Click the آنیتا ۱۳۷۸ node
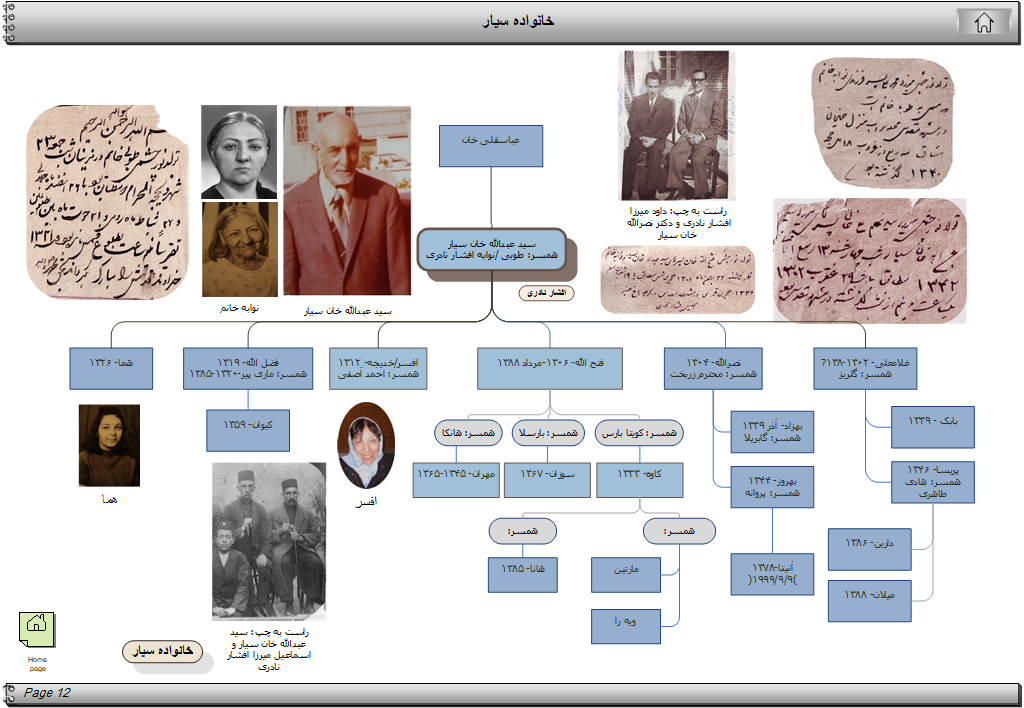This screenshot has width=1024, height=708. (771, 575)
